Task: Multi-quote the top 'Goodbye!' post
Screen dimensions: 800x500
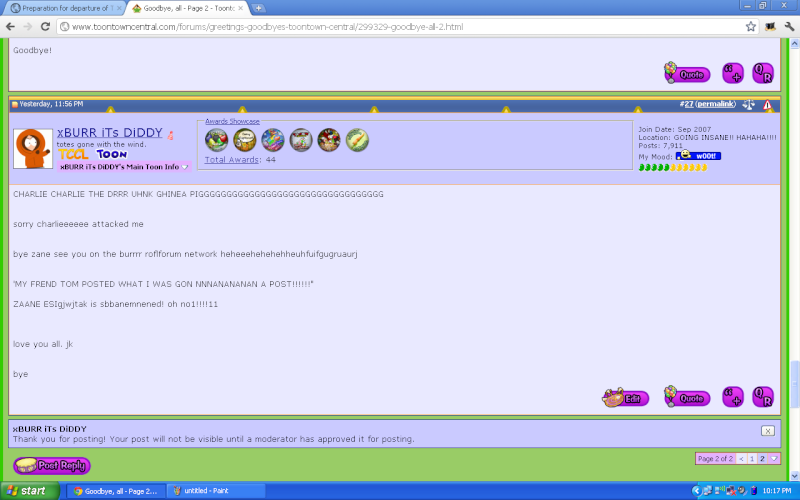Action: click(x=733, y=73)
